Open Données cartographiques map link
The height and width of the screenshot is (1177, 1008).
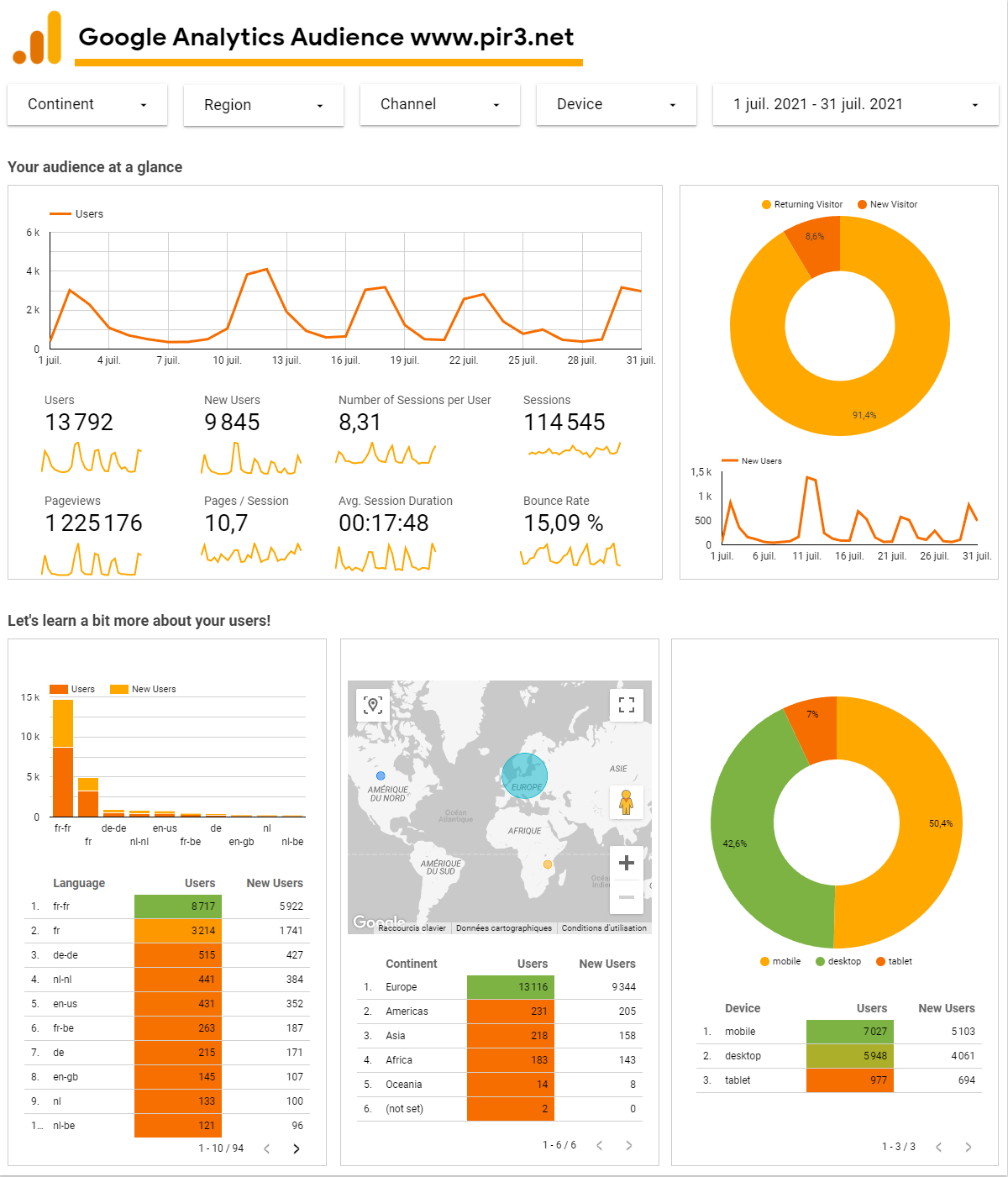point(504,928)
